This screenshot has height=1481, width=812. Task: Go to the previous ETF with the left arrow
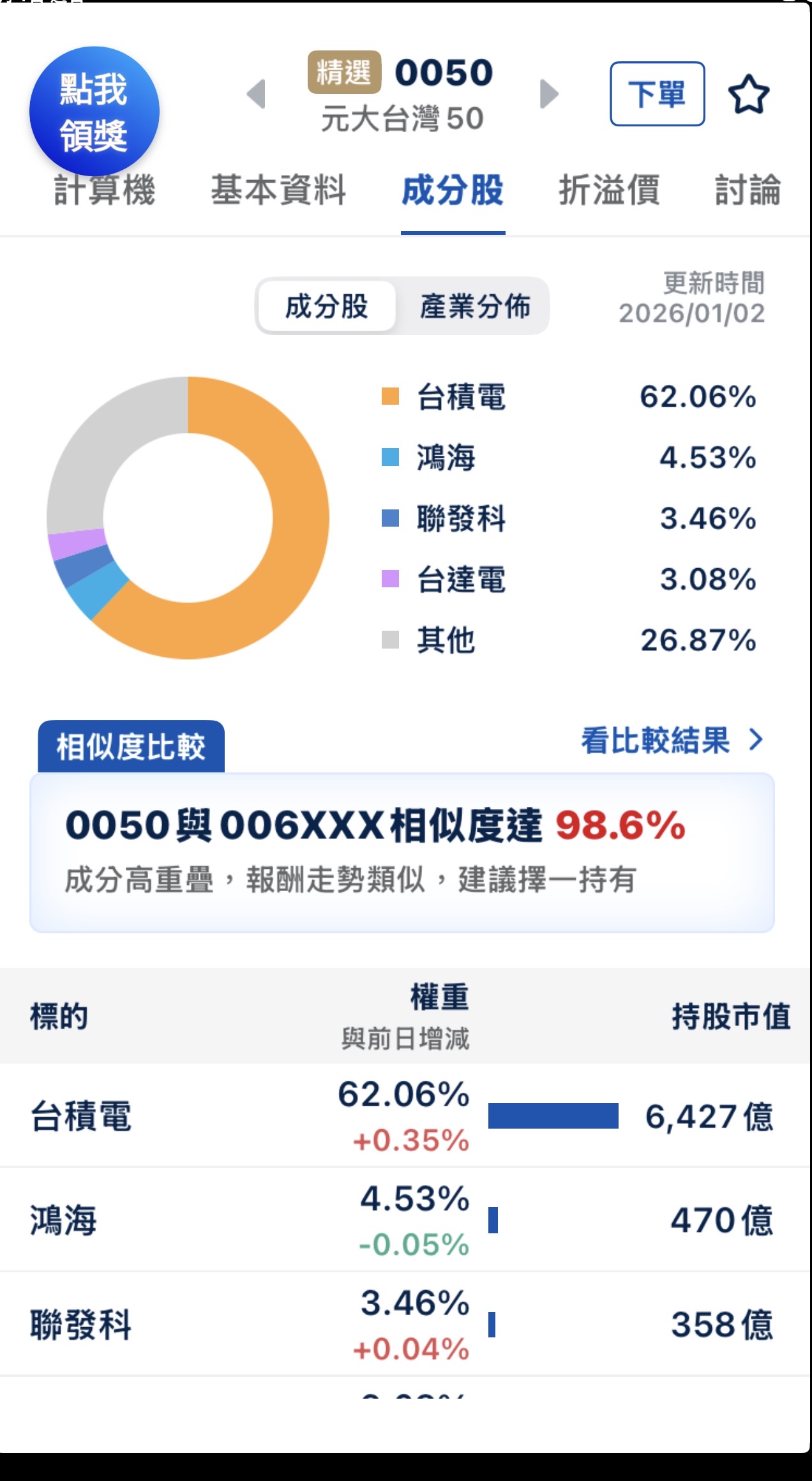coord(255,94)
